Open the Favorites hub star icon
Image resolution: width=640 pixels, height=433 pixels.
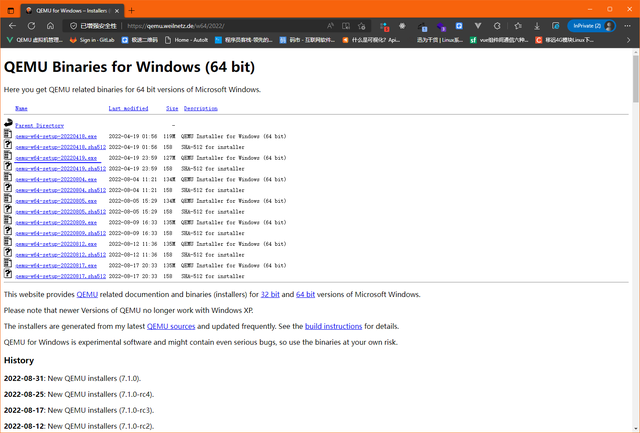518,26
